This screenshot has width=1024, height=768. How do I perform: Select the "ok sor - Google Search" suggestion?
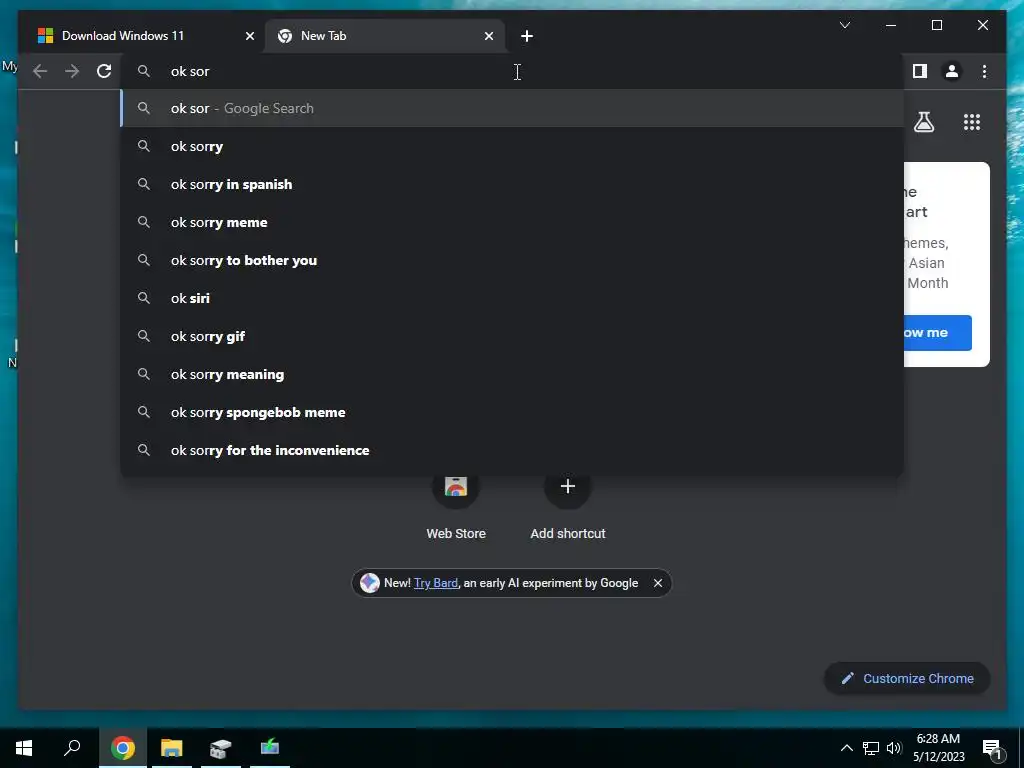point(512,108)
